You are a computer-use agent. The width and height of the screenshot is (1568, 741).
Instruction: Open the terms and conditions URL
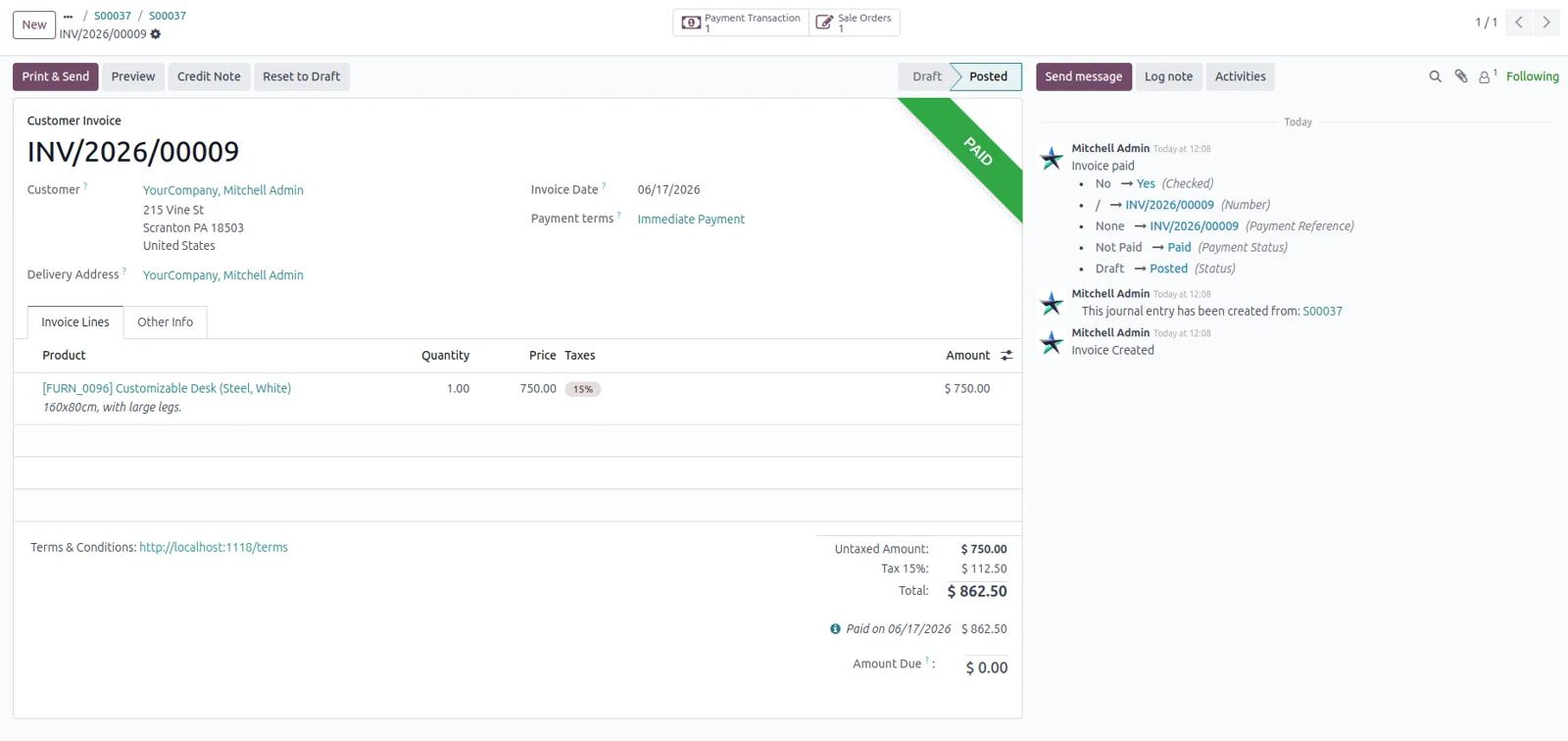(x=214, y=548)
